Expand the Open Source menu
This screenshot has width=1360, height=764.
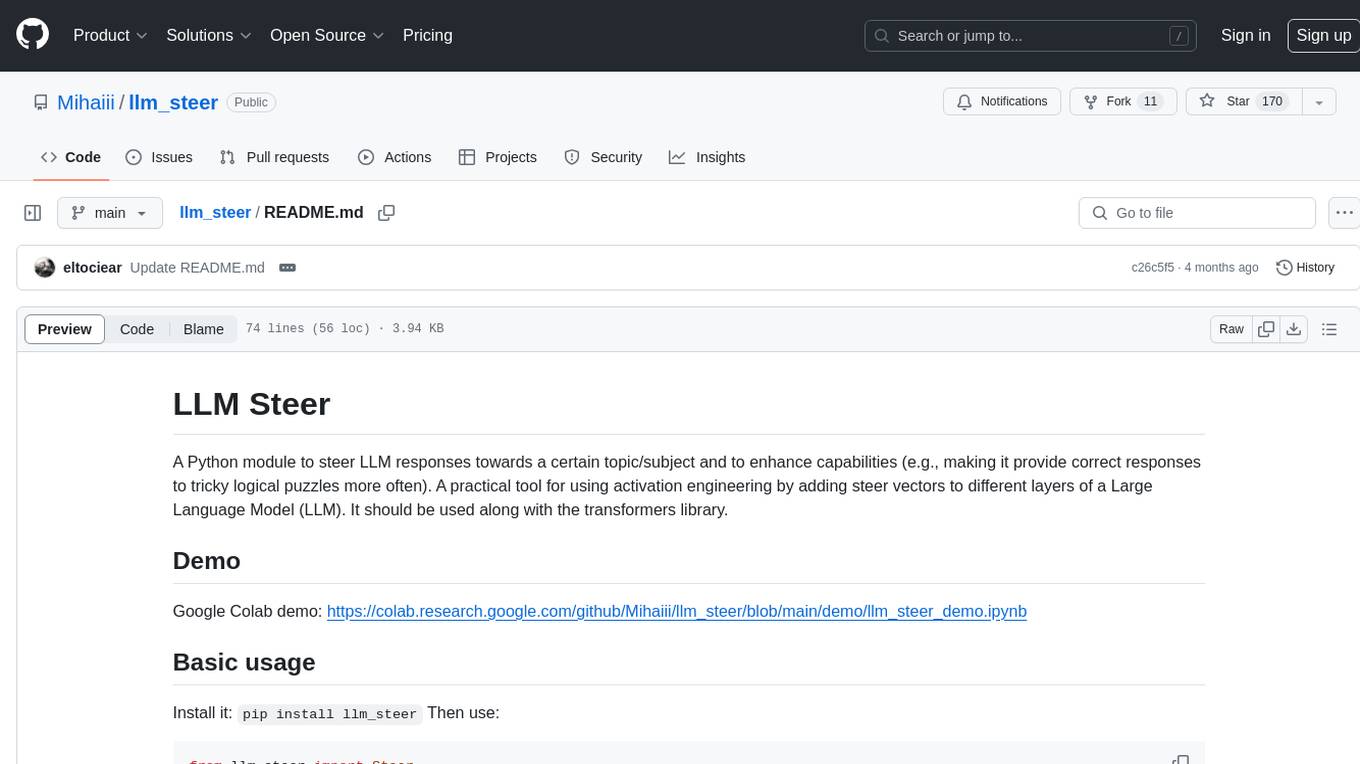(327, 35)
